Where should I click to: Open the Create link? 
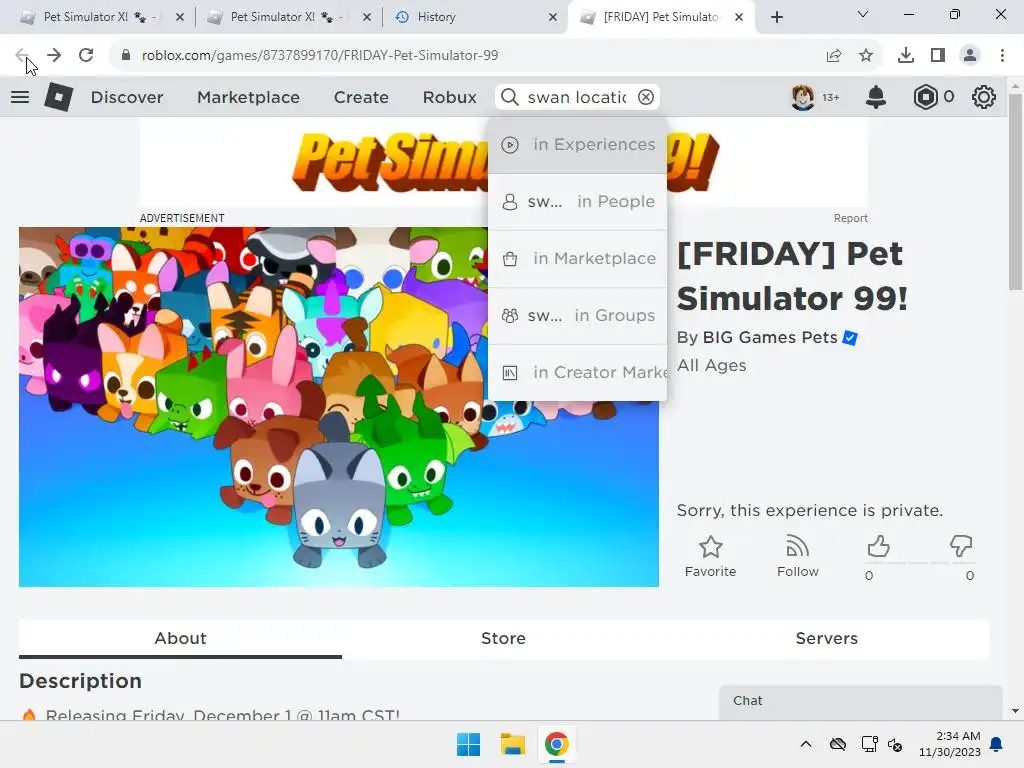click(361, 97)
